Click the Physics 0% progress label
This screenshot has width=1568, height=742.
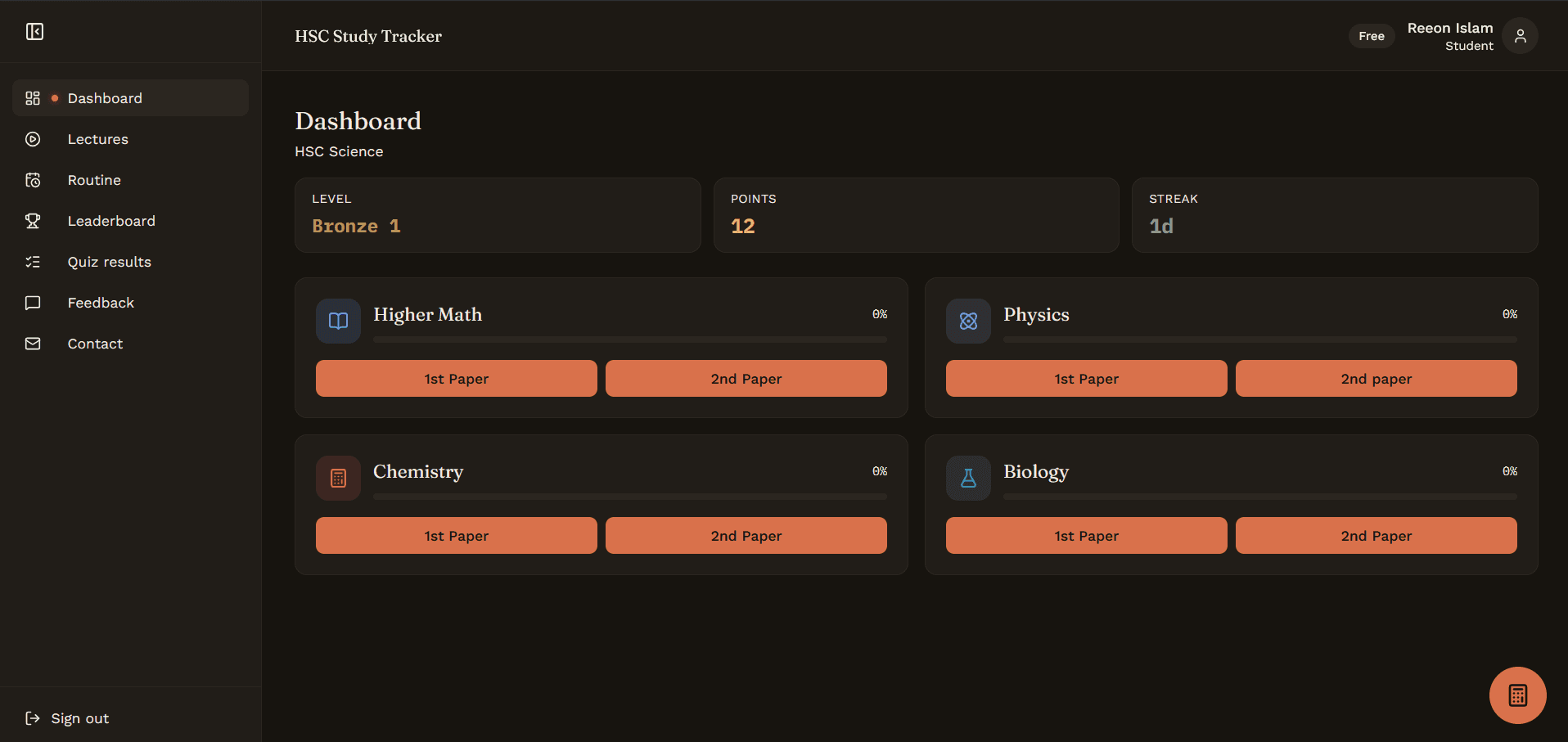coord(1510,314)
